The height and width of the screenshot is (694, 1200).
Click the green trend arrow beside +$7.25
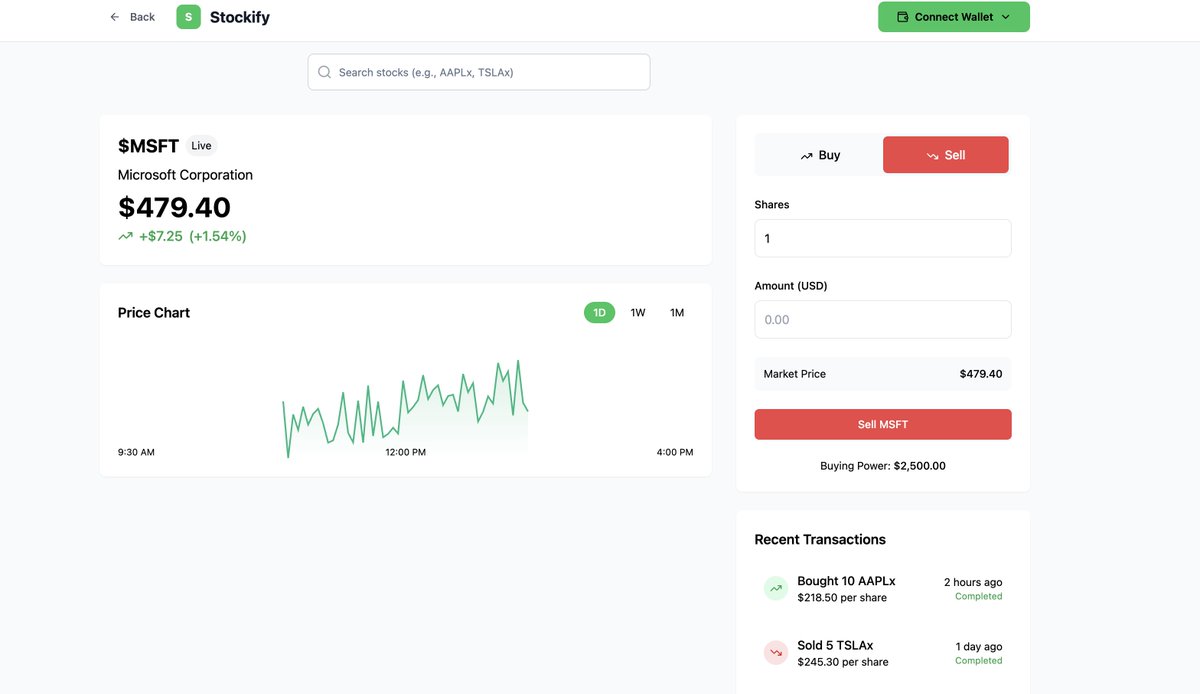(x=125, y=237)
